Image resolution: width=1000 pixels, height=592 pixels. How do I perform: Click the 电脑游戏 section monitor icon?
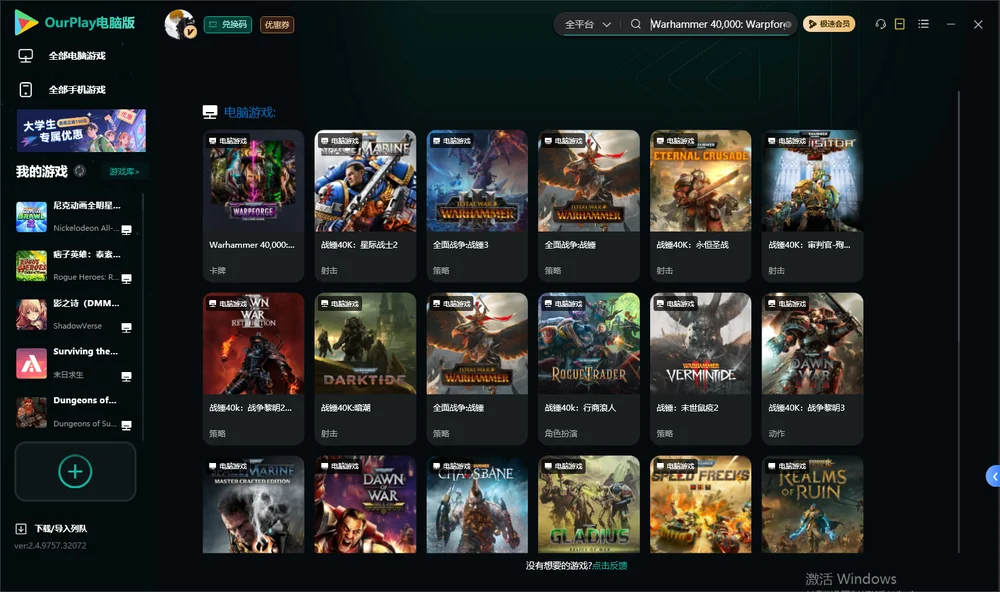pyautogui.click(x=210, y=112)
